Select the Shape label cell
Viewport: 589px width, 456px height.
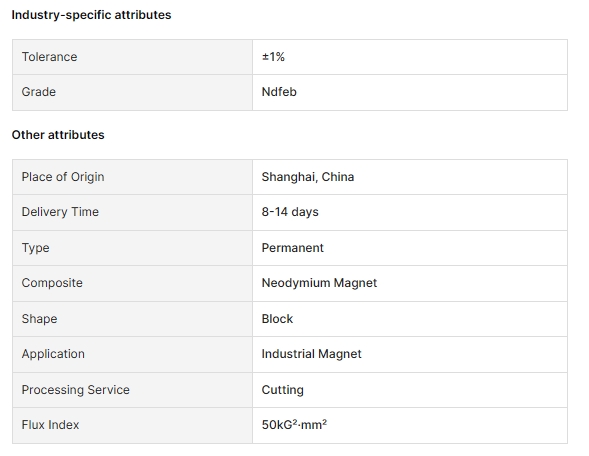pos(133,319)
